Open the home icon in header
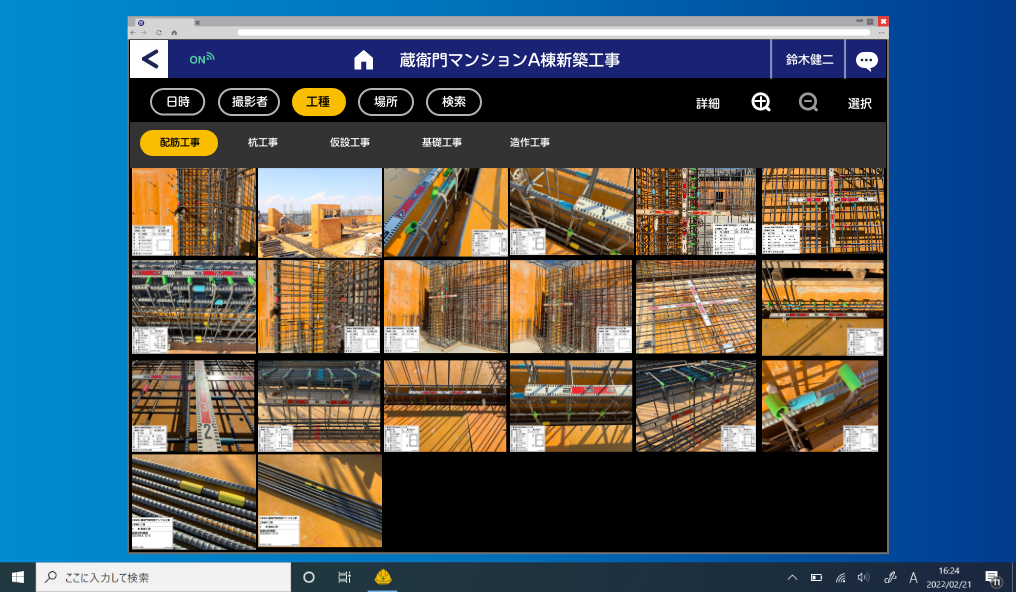 tap(364, 60)
